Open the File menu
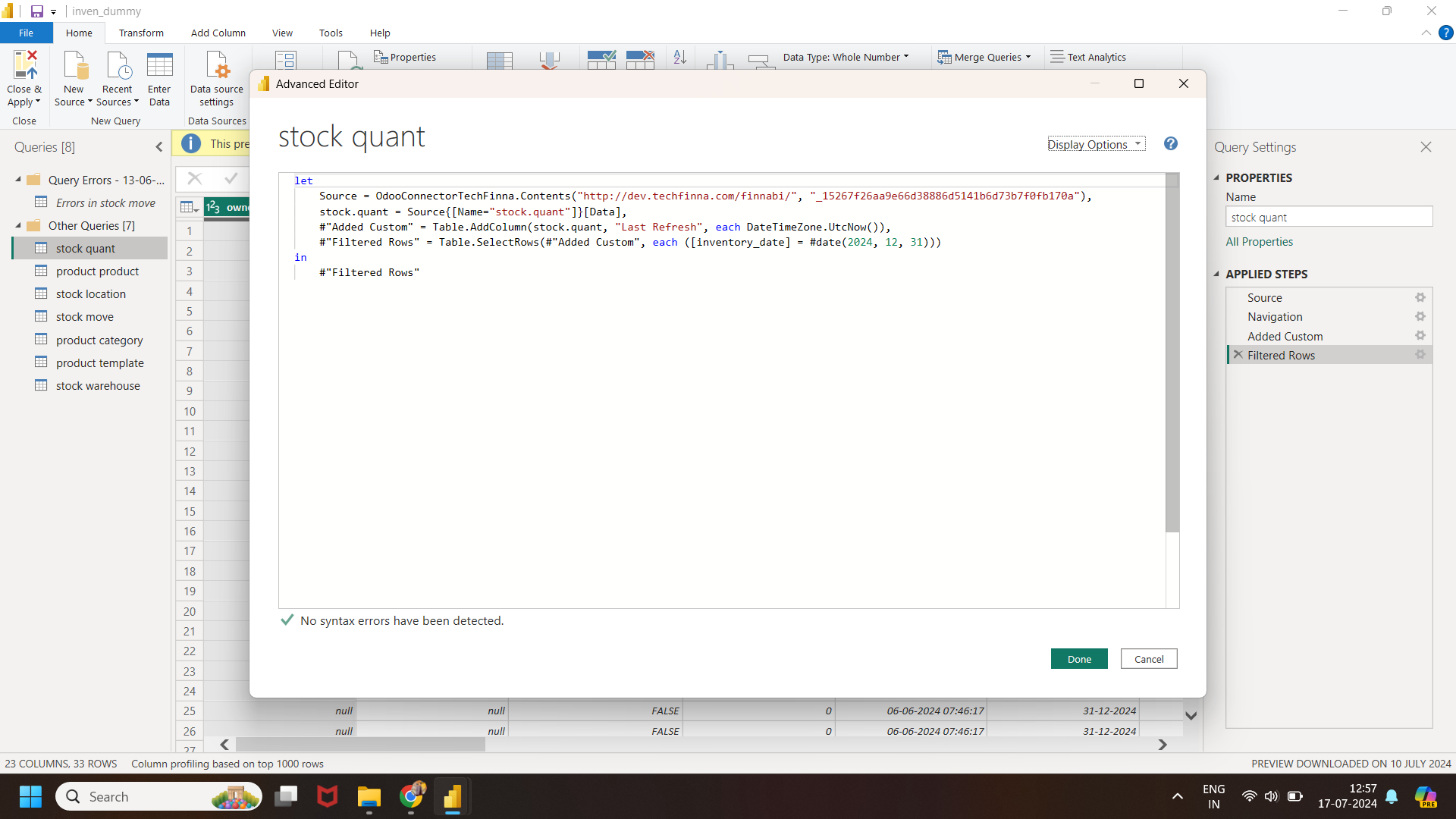 [x=27, y=33]
